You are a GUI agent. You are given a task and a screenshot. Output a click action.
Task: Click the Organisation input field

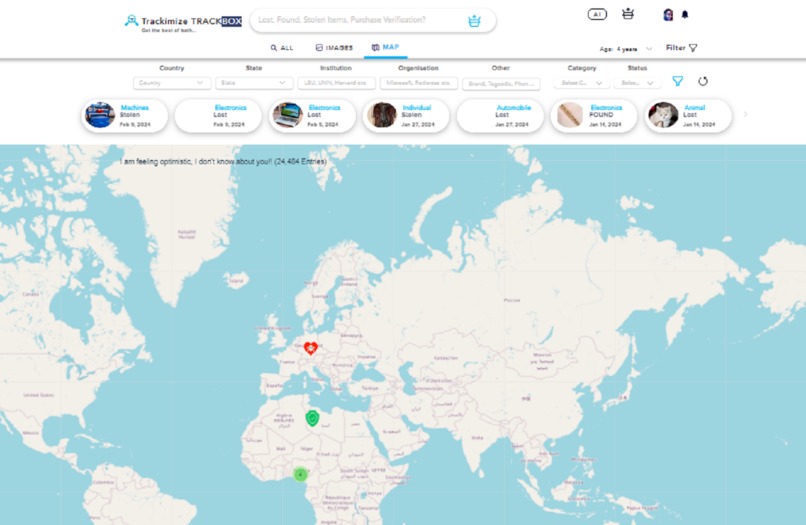pos(418,83)
